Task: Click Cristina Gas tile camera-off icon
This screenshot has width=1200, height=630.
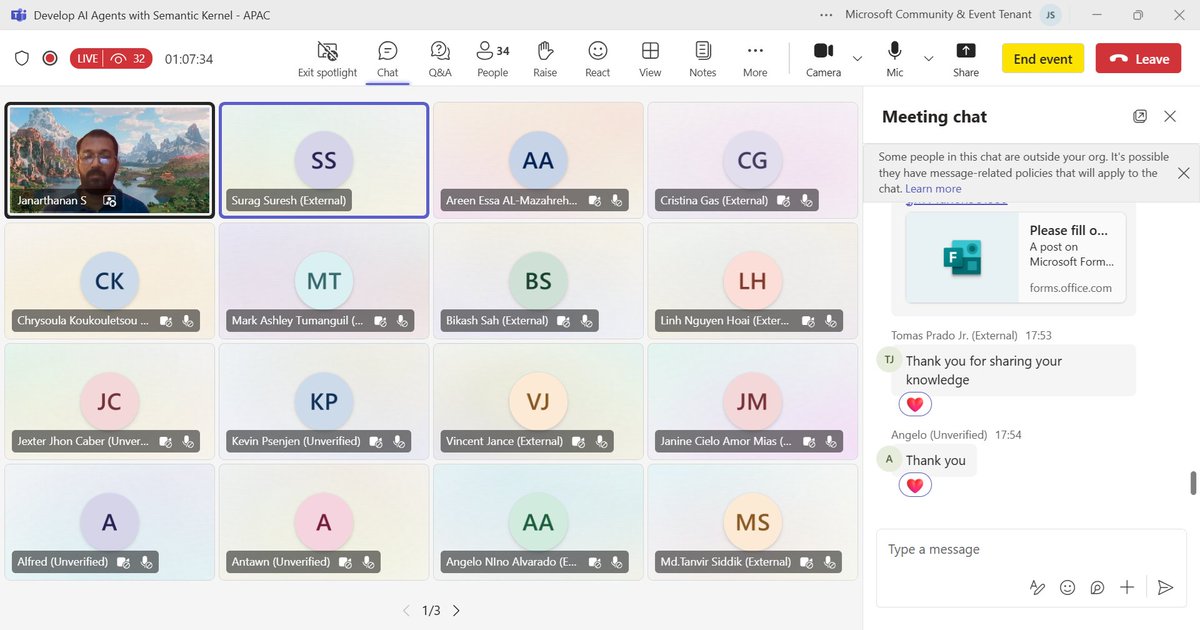Action: (783, 201)
